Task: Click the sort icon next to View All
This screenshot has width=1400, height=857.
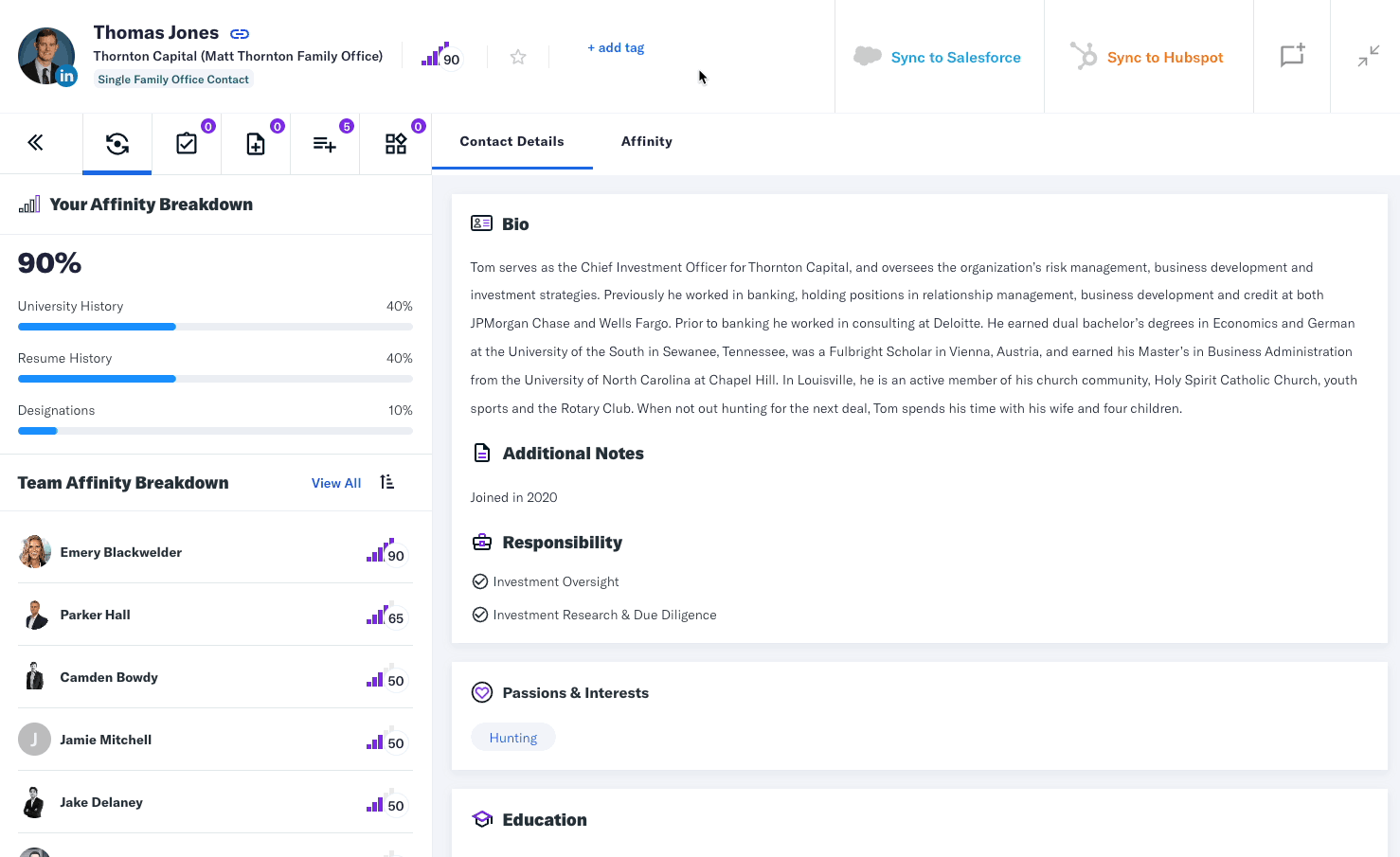Action: click(386, 482)
